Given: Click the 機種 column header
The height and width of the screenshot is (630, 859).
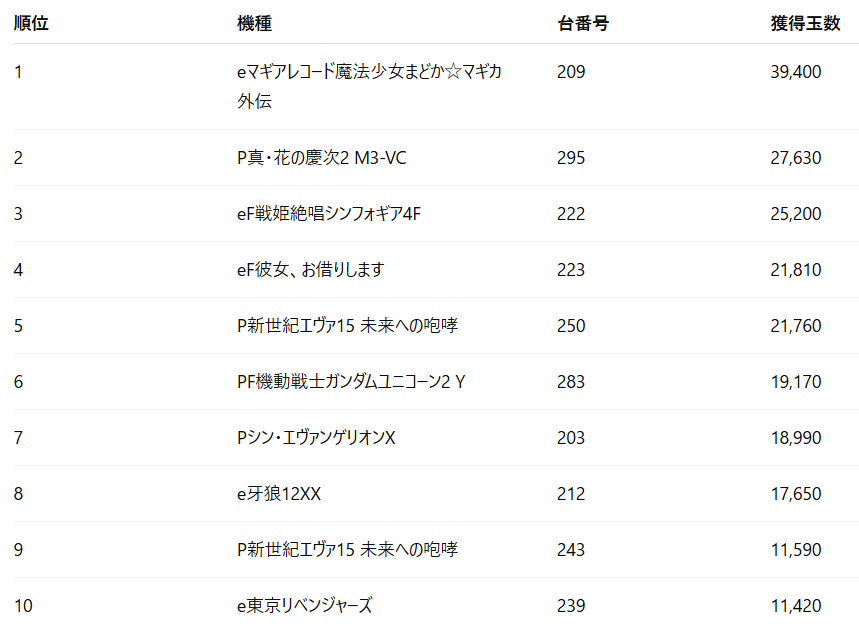Looking at the screenshot, I should tap(254, 23).
